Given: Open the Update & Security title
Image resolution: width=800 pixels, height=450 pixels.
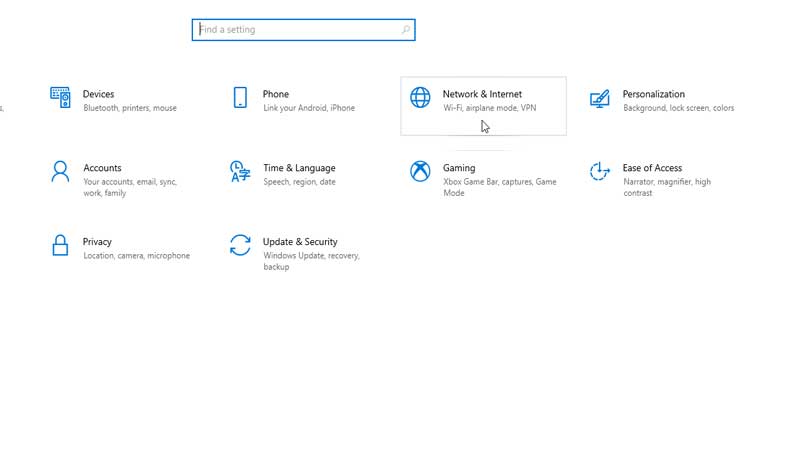Looking at the screenshot, I should (x=300, y=242).
